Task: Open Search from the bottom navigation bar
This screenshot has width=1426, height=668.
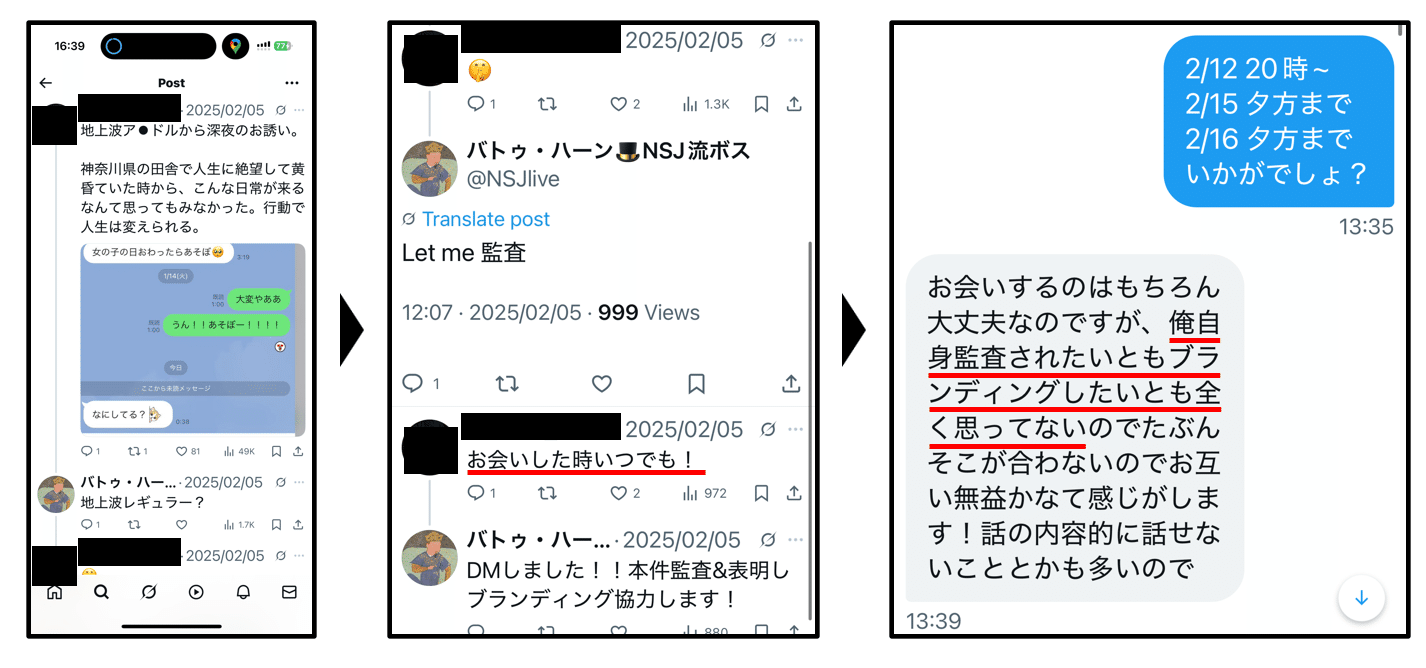Action: click(101, 592)
